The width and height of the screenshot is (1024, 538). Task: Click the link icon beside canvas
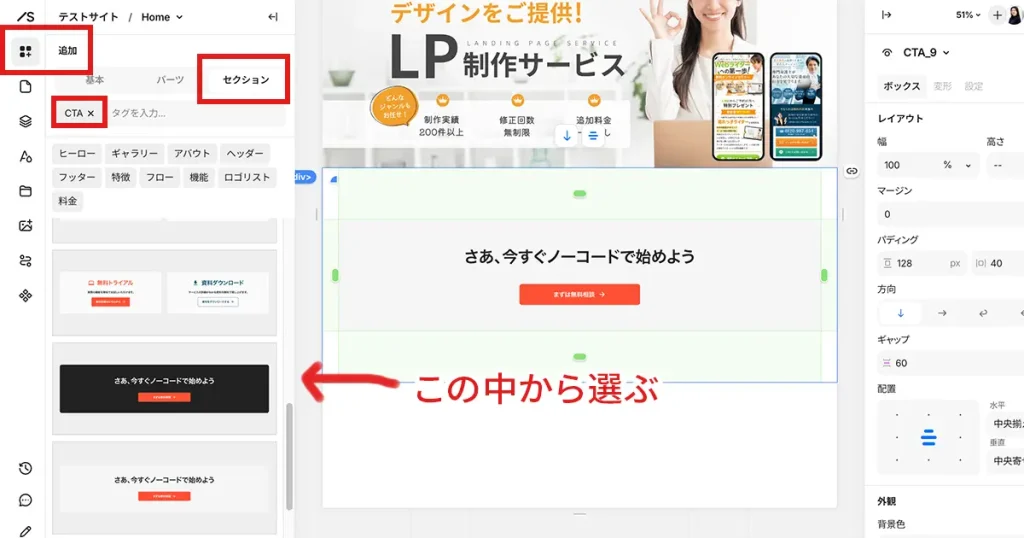click(x=852, y=171)
